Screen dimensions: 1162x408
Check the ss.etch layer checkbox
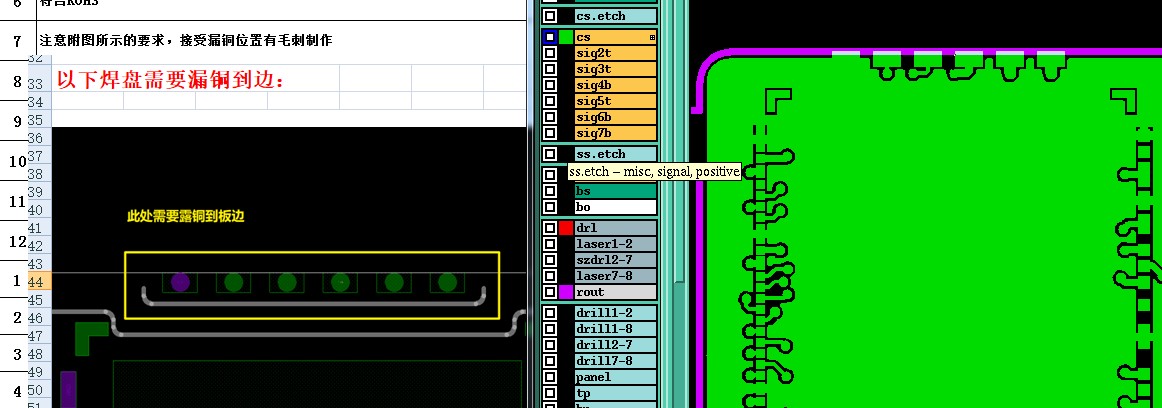point(550,154)
